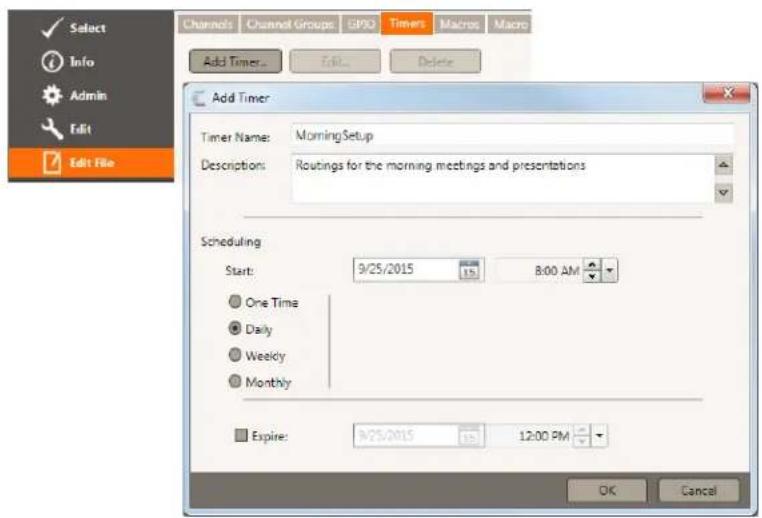Open the Start time dropdown arrow
The width and height of the screenshot is (762, 518).
(609, 271)
